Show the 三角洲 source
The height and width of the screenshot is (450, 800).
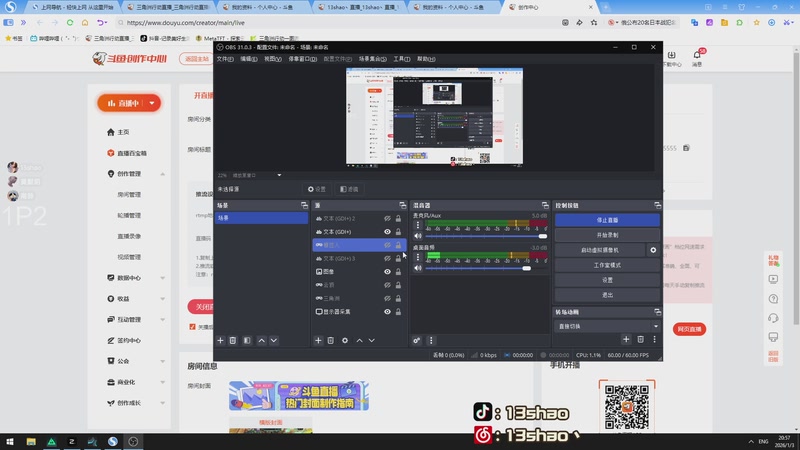[387, 298]
